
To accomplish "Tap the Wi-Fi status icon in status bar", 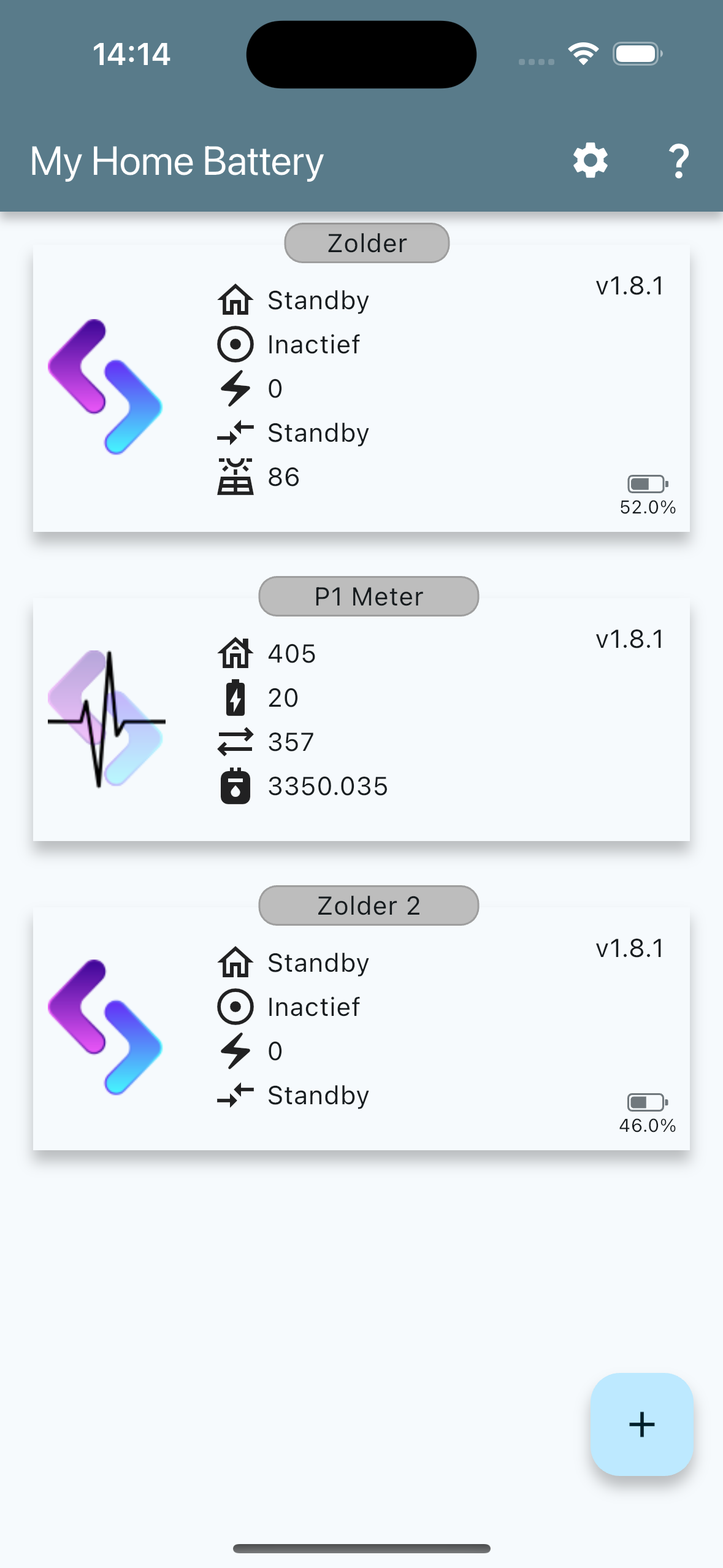I will pyautogui.click(x=583, y=54).
